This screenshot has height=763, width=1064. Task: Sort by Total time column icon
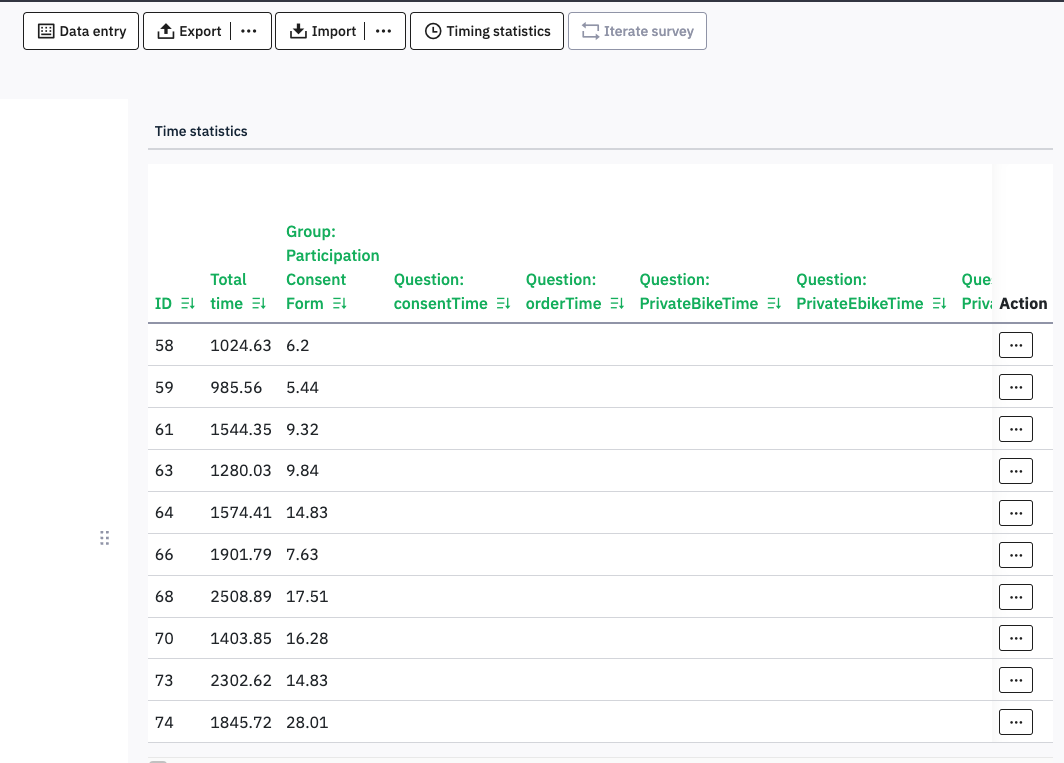pos(259,304)
